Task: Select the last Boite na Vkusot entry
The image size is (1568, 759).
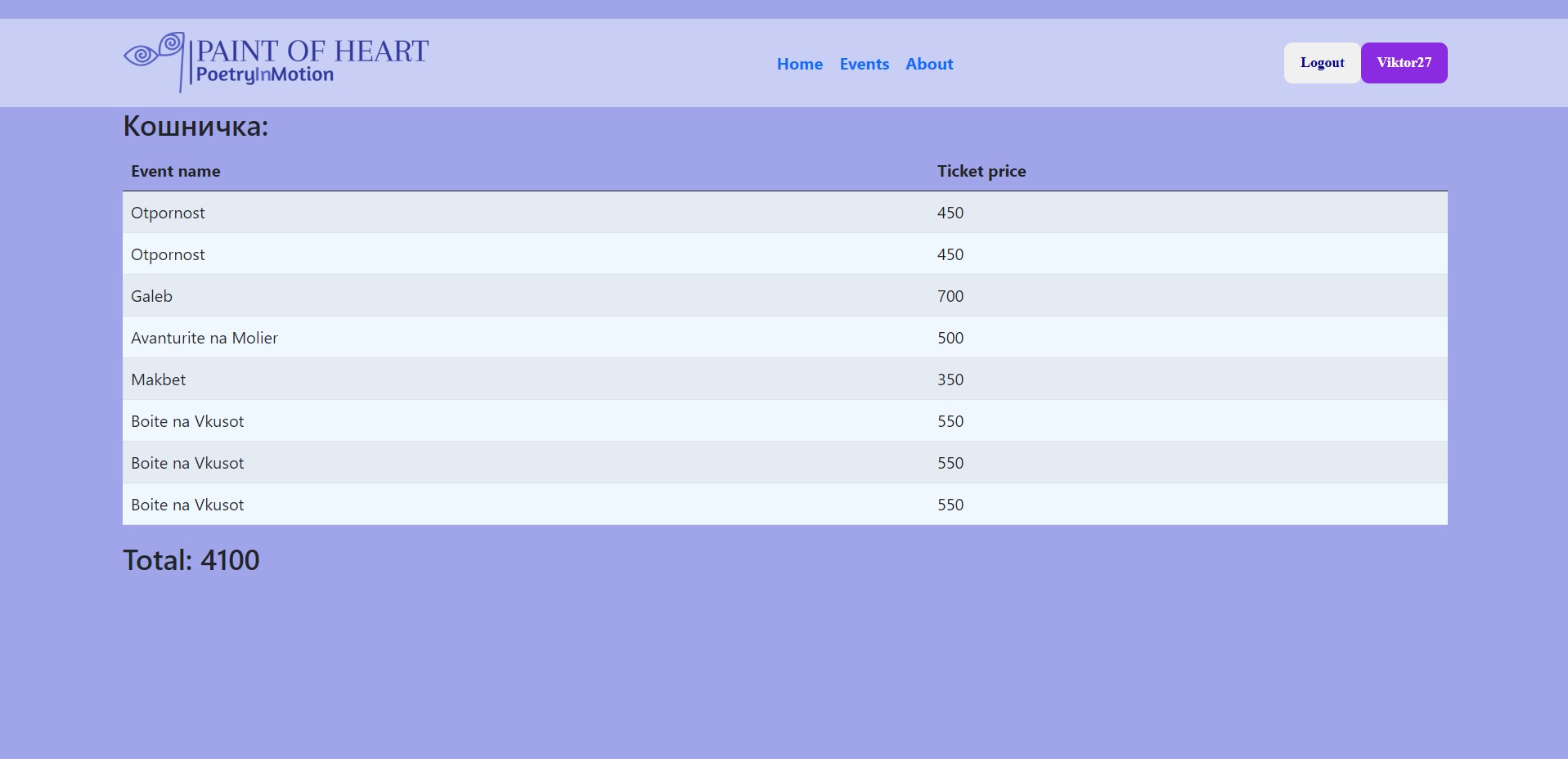Action: click(x=187, y=505)
